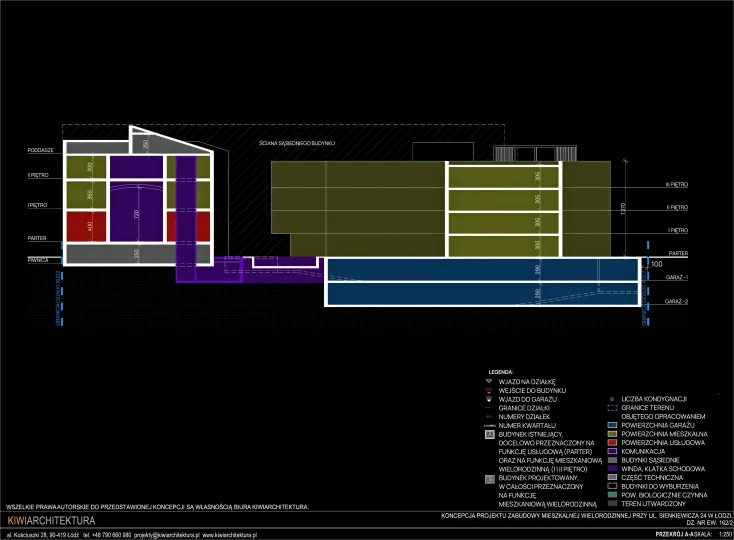Click the 'PODDASZE' level label on left
The width and height of the screenshot is (734, 540).
tap(42, 150)
